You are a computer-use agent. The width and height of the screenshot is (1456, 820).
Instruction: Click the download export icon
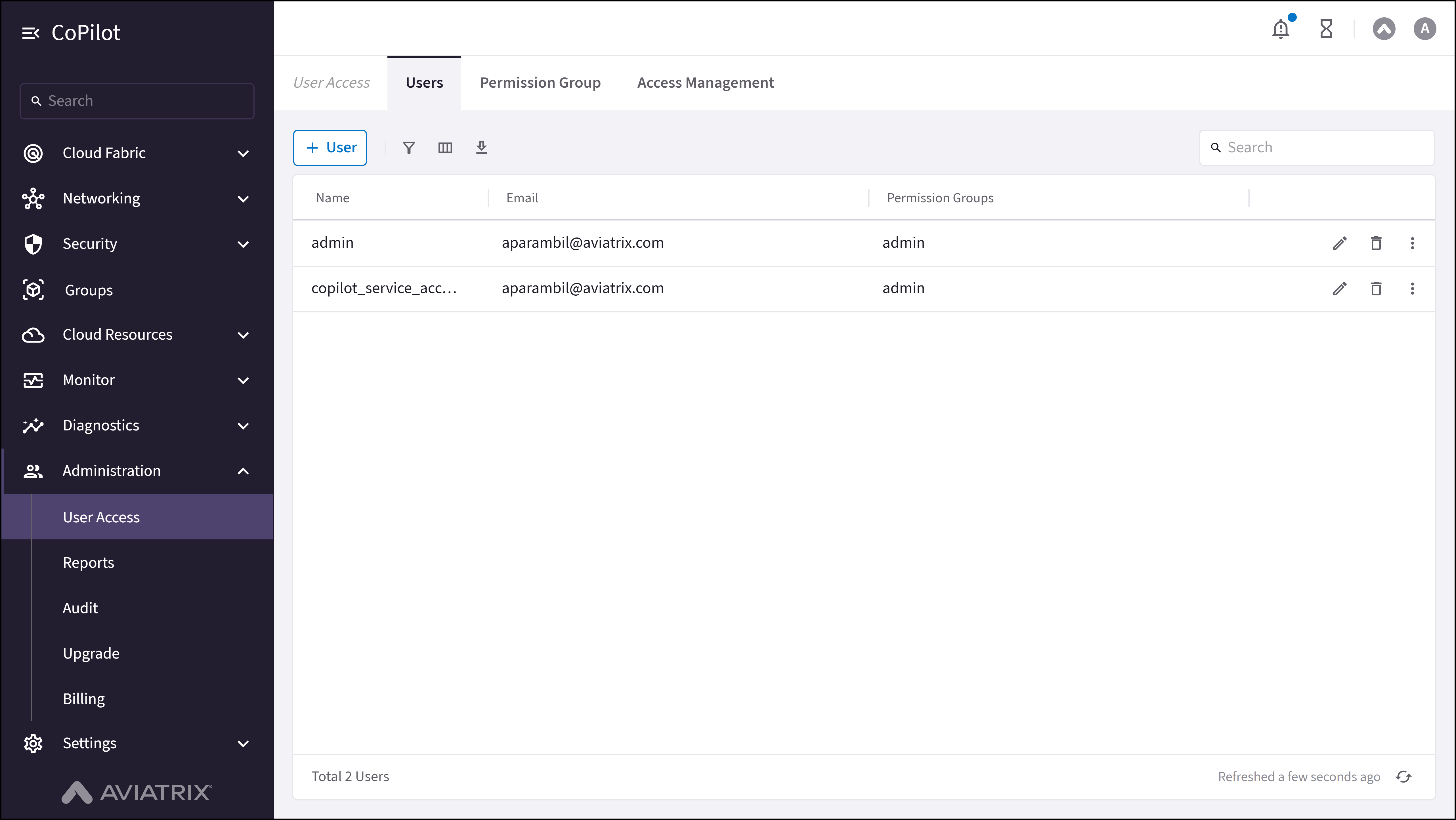[481, 148]
